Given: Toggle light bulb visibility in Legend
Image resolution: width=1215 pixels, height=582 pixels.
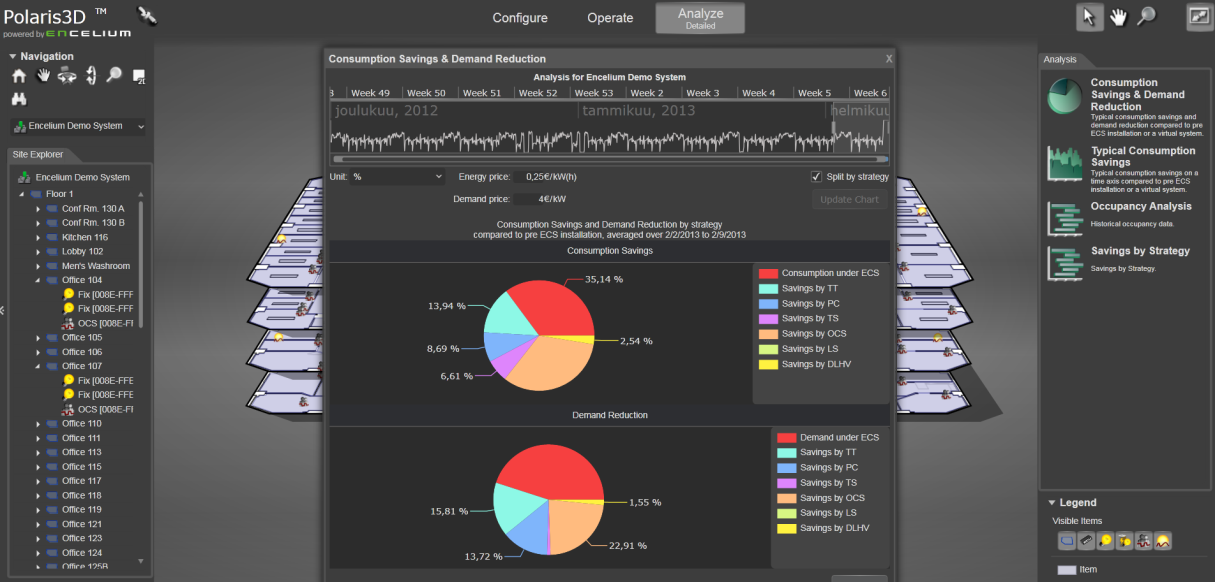Looking at the screenshot, I should tap(1105, 541).
